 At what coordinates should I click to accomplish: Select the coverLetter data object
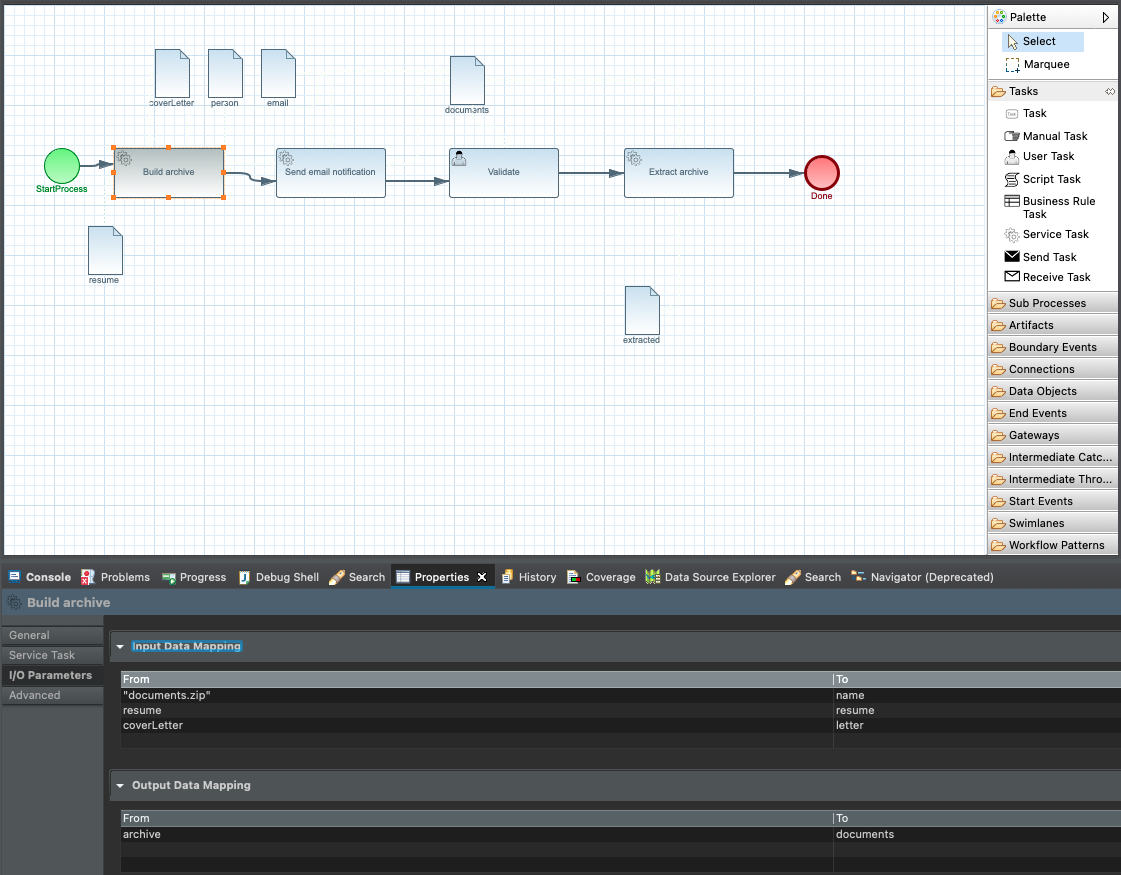pos(172,73)
